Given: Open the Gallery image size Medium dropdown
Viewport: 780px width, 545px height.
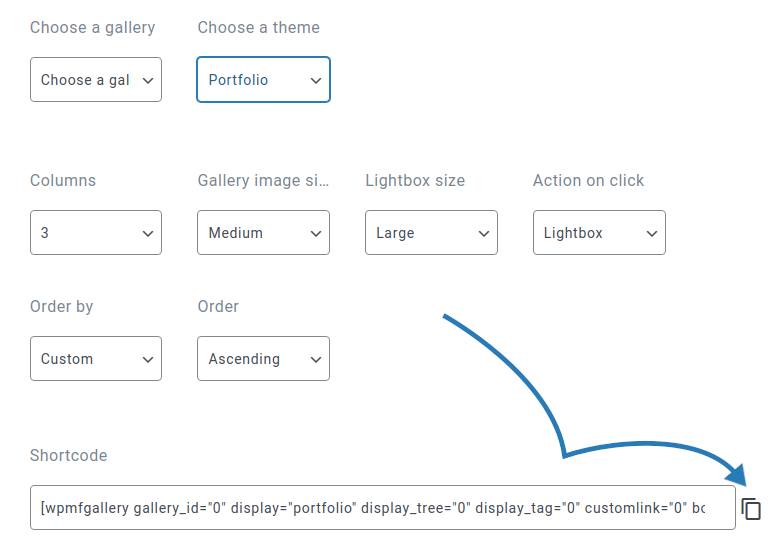Looking at the screenshot, I should [263, 233].
